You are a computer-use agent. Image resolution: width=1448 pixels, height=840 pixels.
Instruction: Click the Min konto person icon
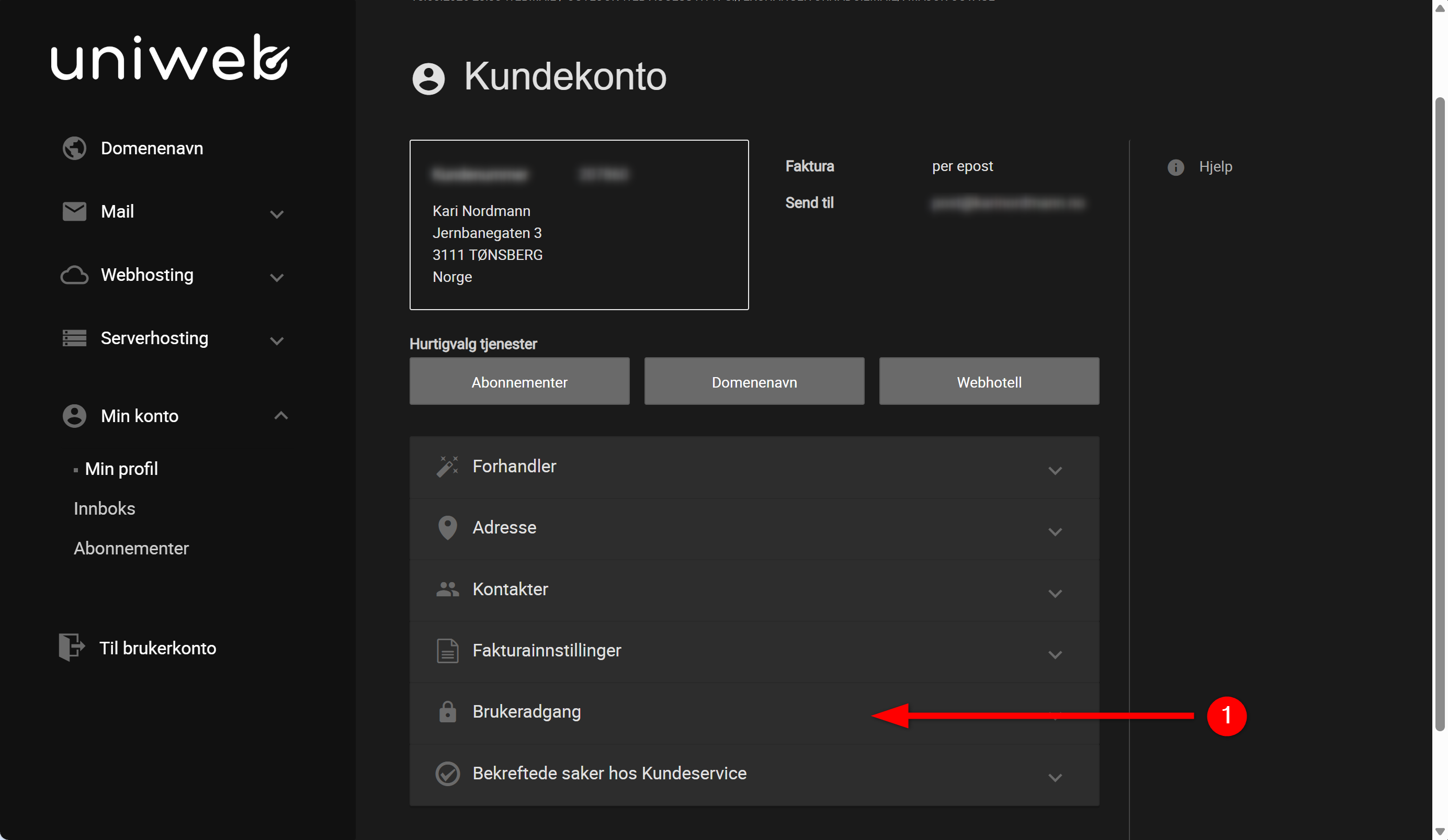[74, 416]
